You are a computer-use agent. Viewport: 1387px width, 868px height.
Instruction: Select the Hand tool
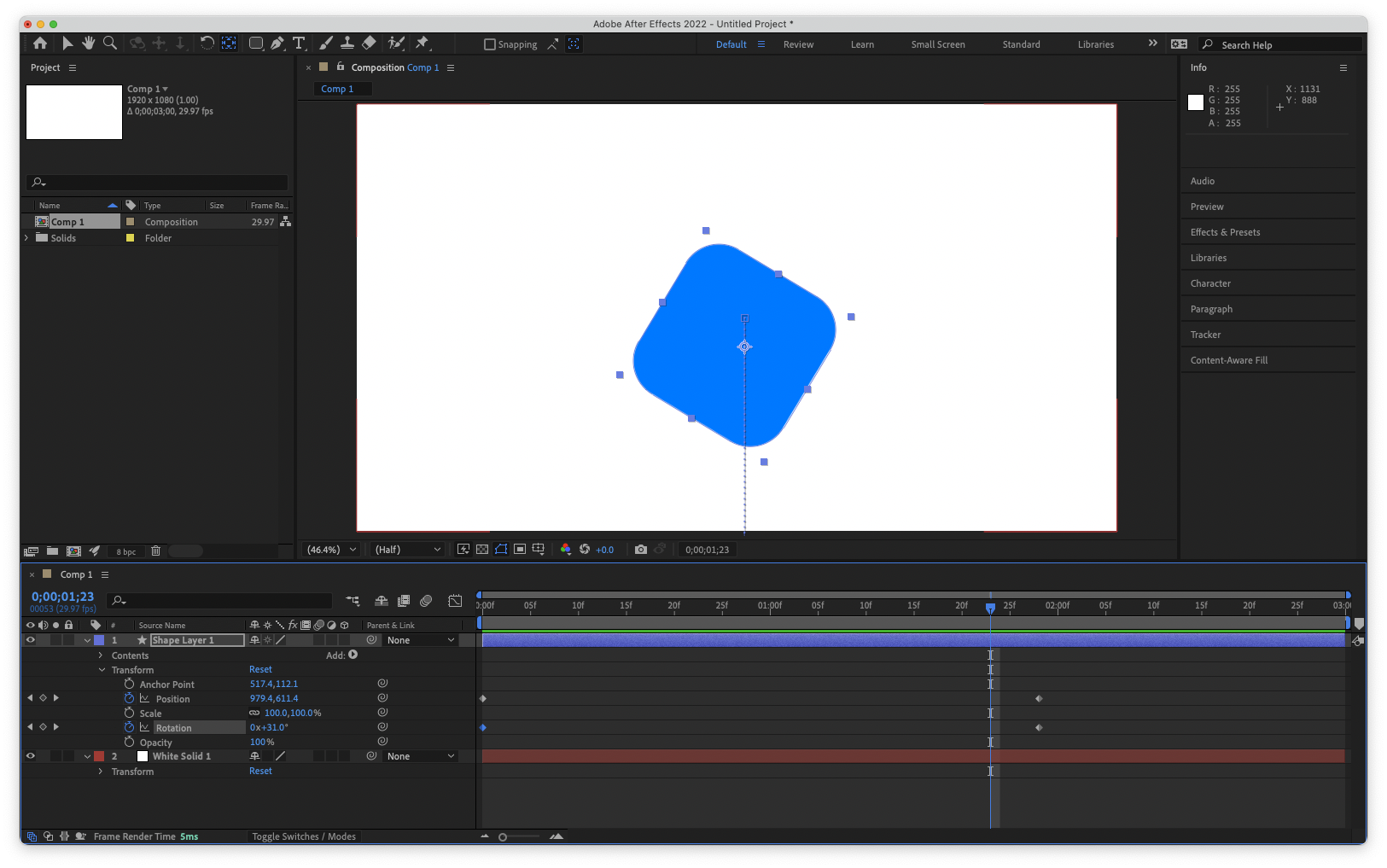tap(88, 43)
